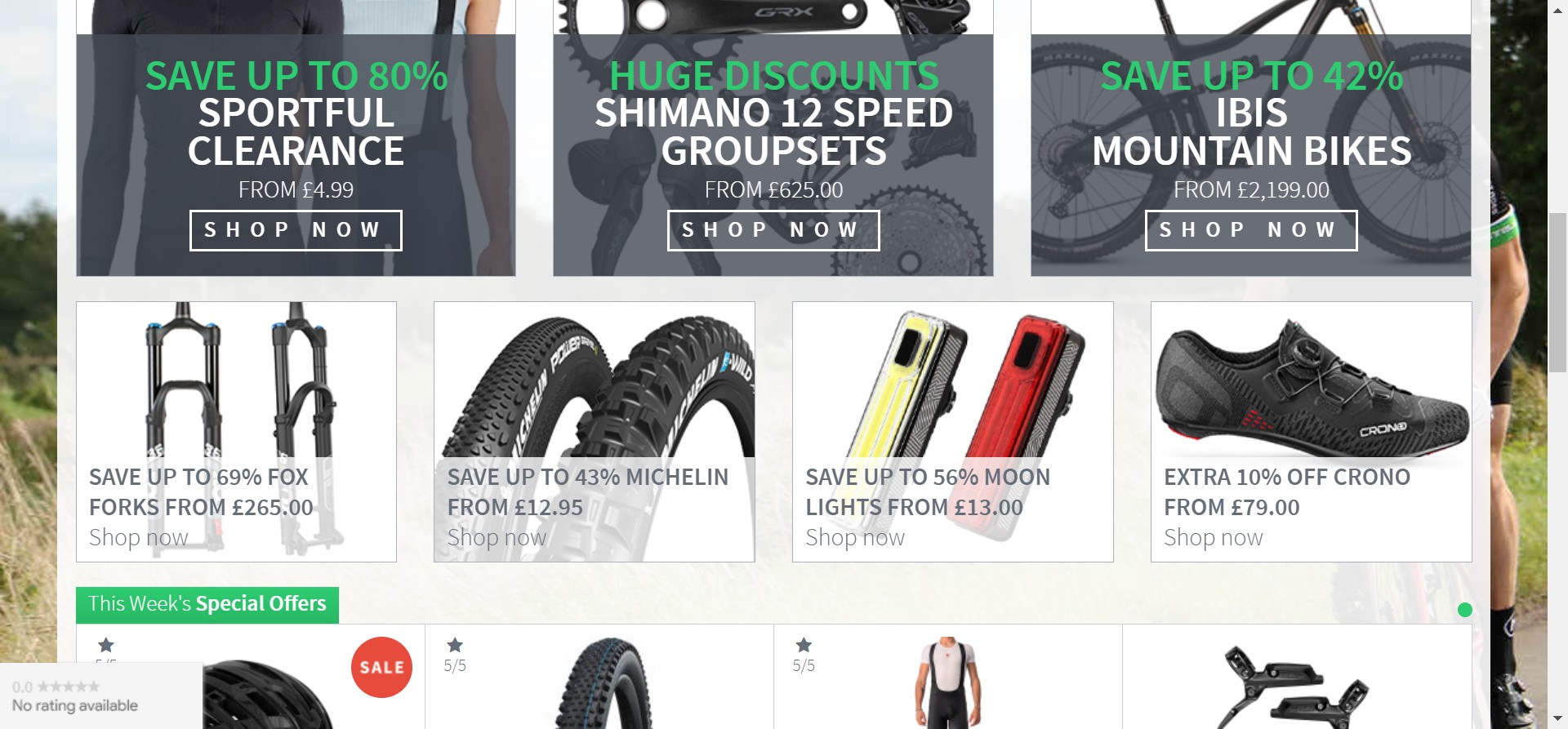Click Shop Now for Sportful Clearance
The height and width of the screenshot is (729, 1568).
click(x=296, y=230)
